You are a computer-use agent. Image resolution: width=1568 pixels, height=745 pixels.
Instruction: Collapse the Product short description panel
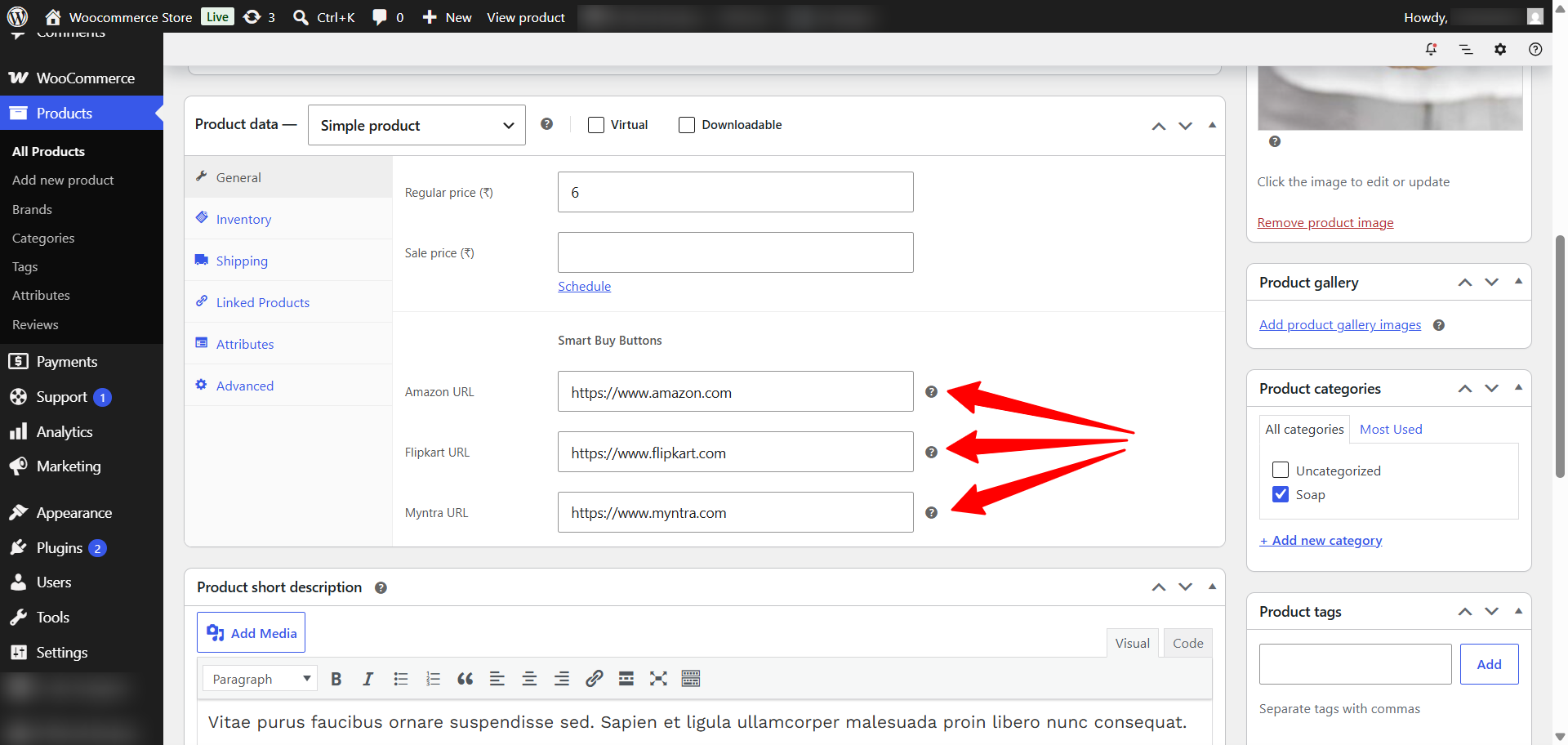pos(1212,587)
